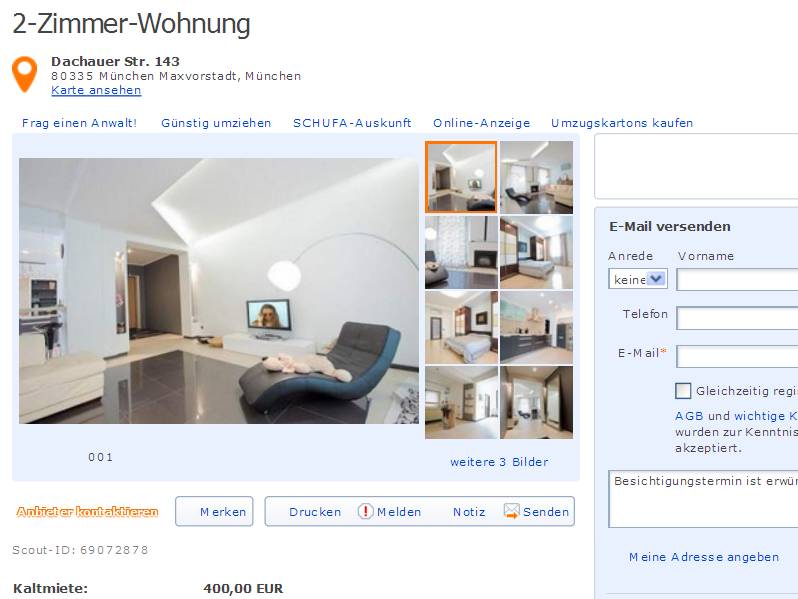Click the red Melden warning icon
Image resolution: width=798 pixels, height=599 pixels.
[365, 511]
